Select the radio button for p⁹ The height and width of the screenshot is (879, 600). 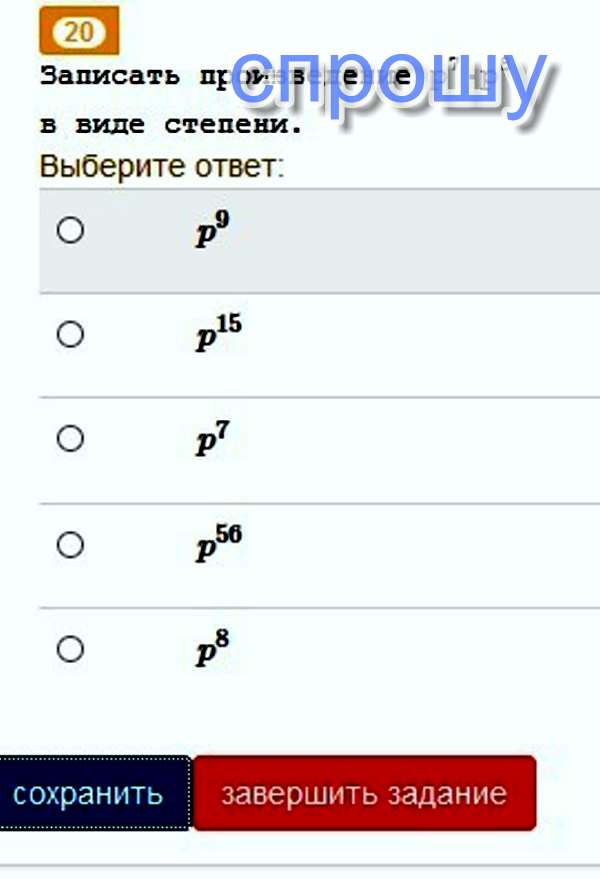70,231
